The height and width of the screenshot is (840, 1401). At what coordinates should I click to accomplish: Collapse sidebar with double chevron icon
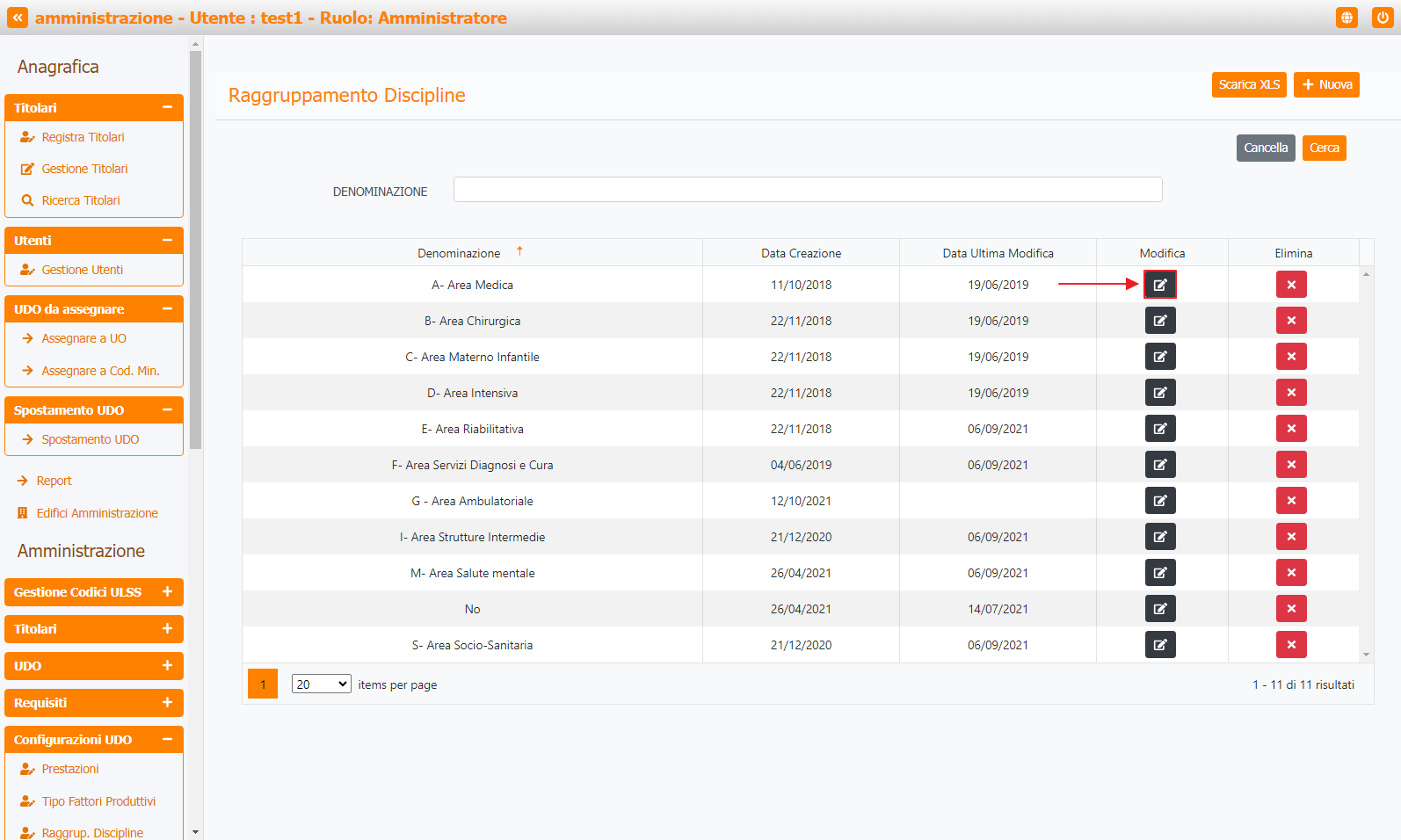[x=18, y=18]
